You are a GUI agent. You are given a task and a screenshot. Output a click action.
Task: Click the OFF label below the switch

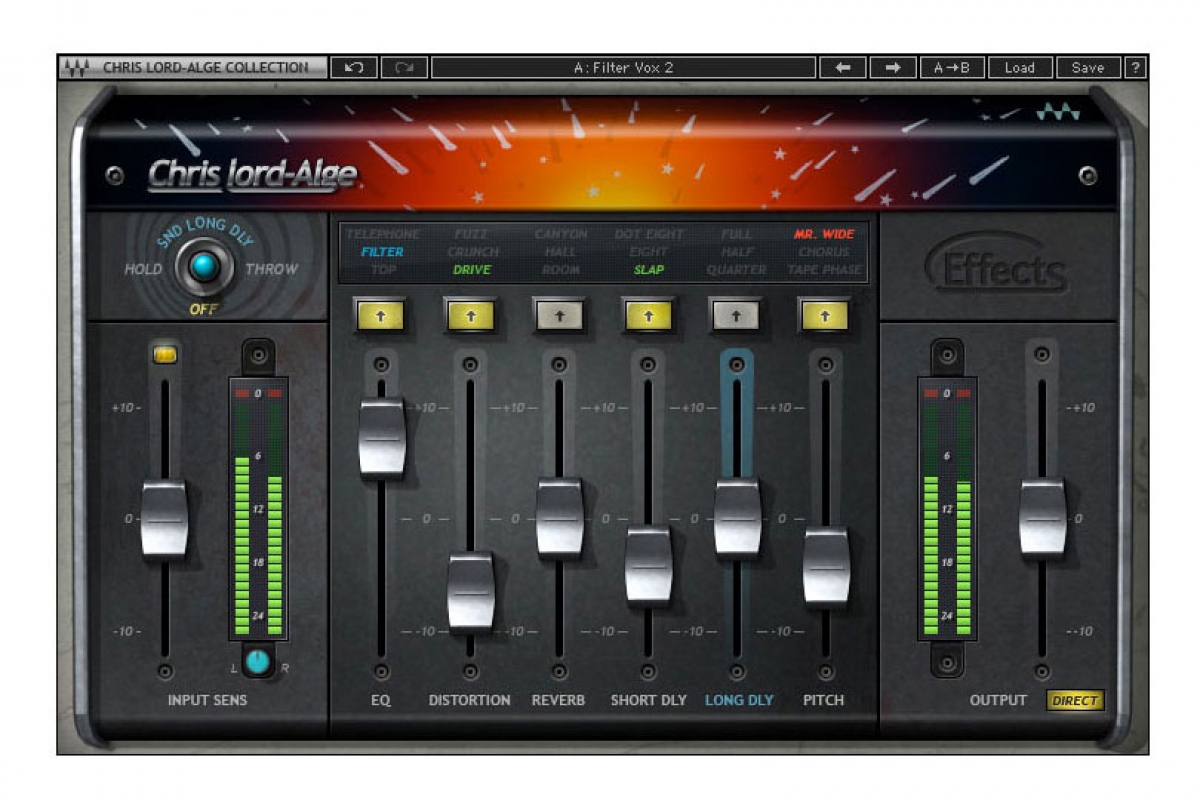[204, 310]
